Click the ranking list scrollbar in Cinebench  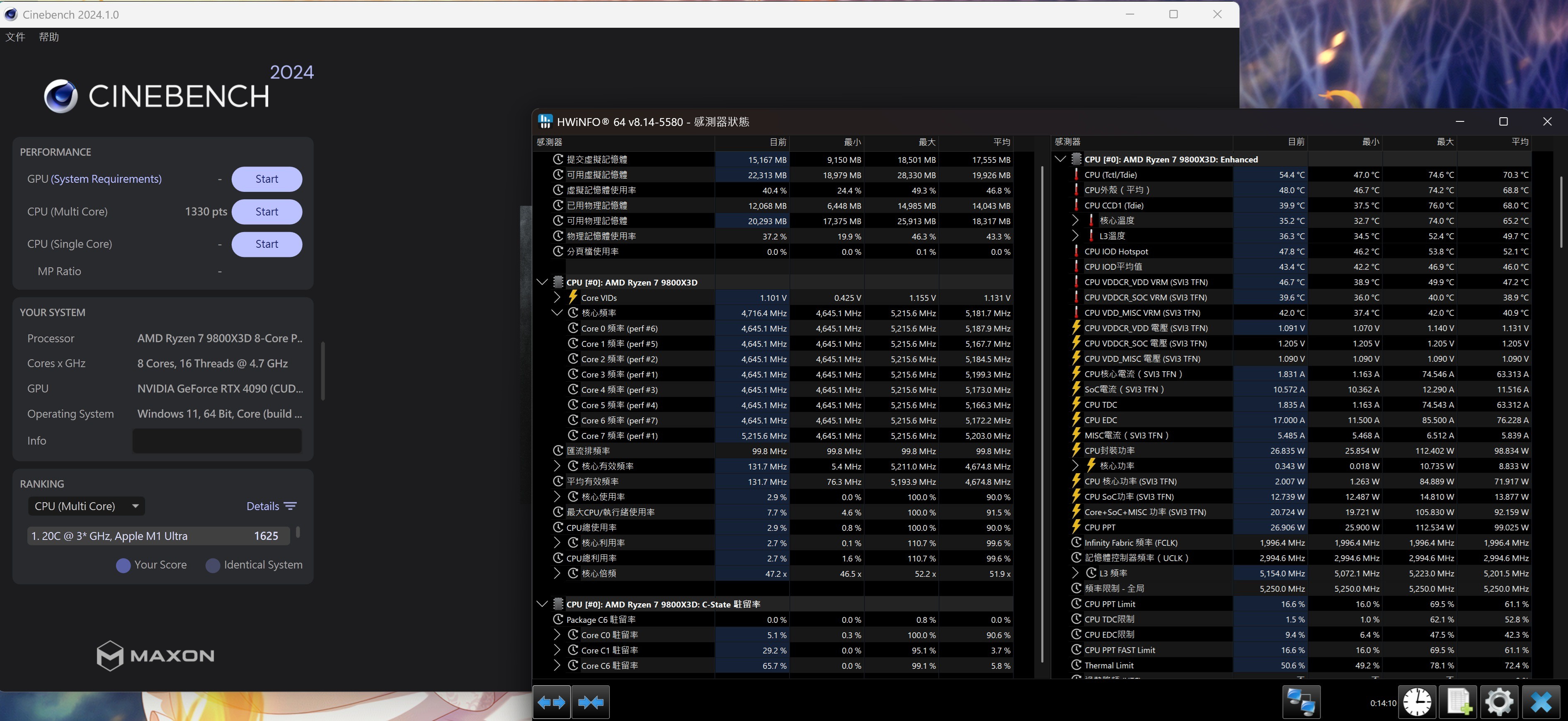298,532
